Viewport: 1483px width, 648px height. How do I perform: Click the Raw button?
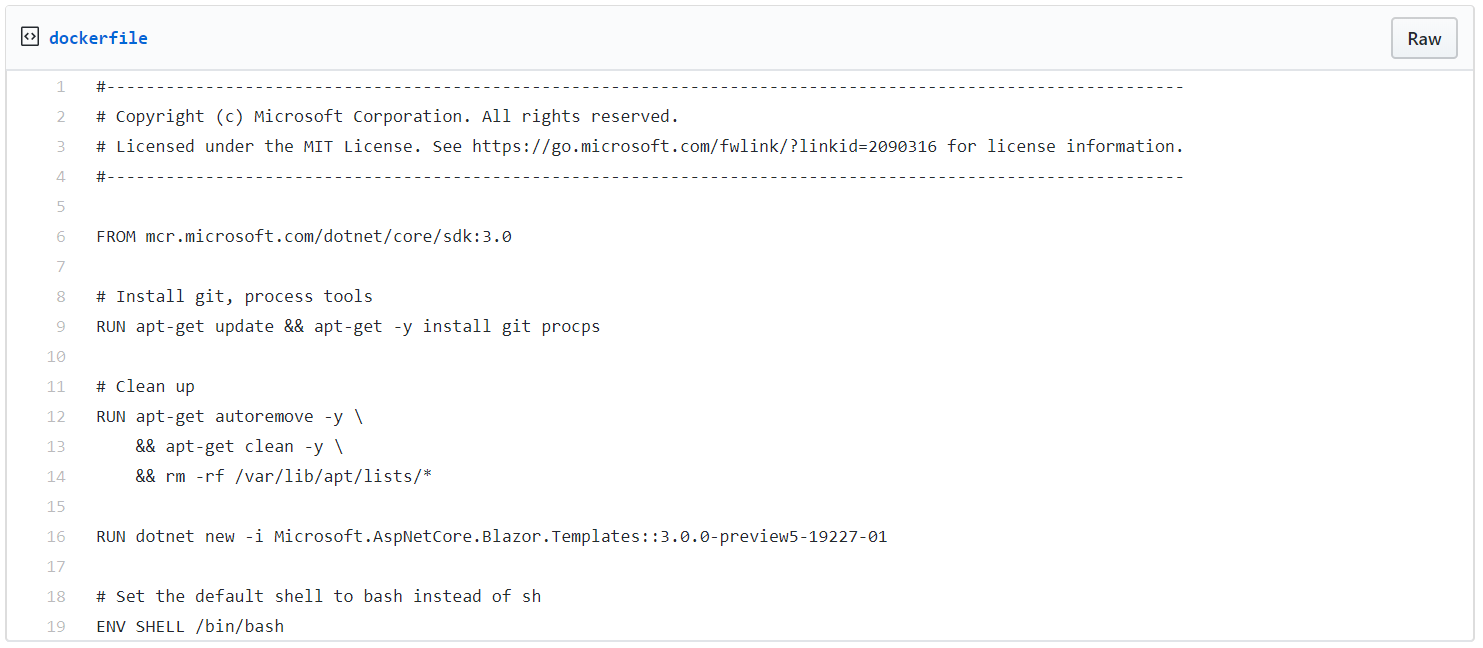[1423, 38]
